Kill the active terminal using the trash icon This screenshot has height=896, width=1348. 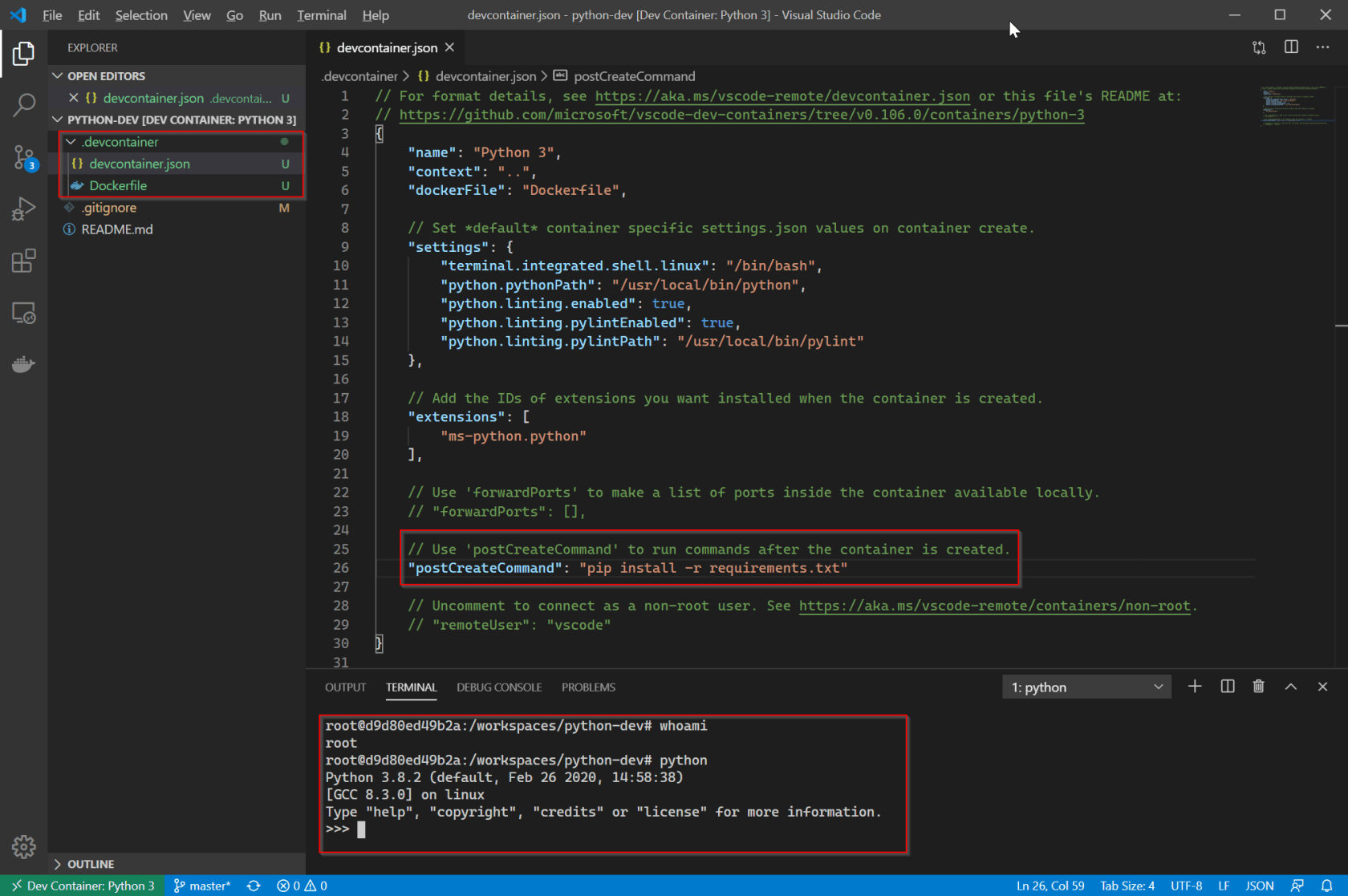click(x=1258, y=687)
